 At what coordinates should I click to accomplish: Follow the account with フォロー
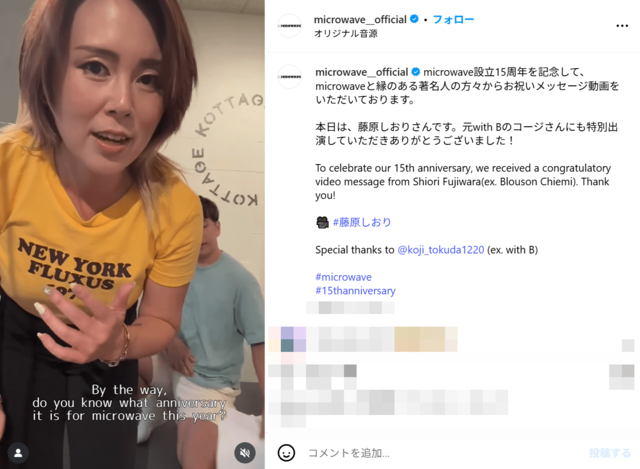(x=453, y=19)
